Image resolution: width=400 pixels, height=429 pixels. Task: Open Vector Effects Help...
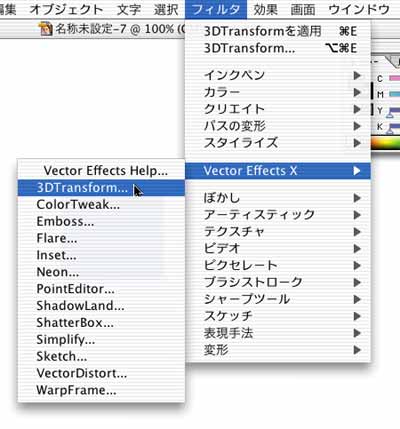click(x=101, y=171)
